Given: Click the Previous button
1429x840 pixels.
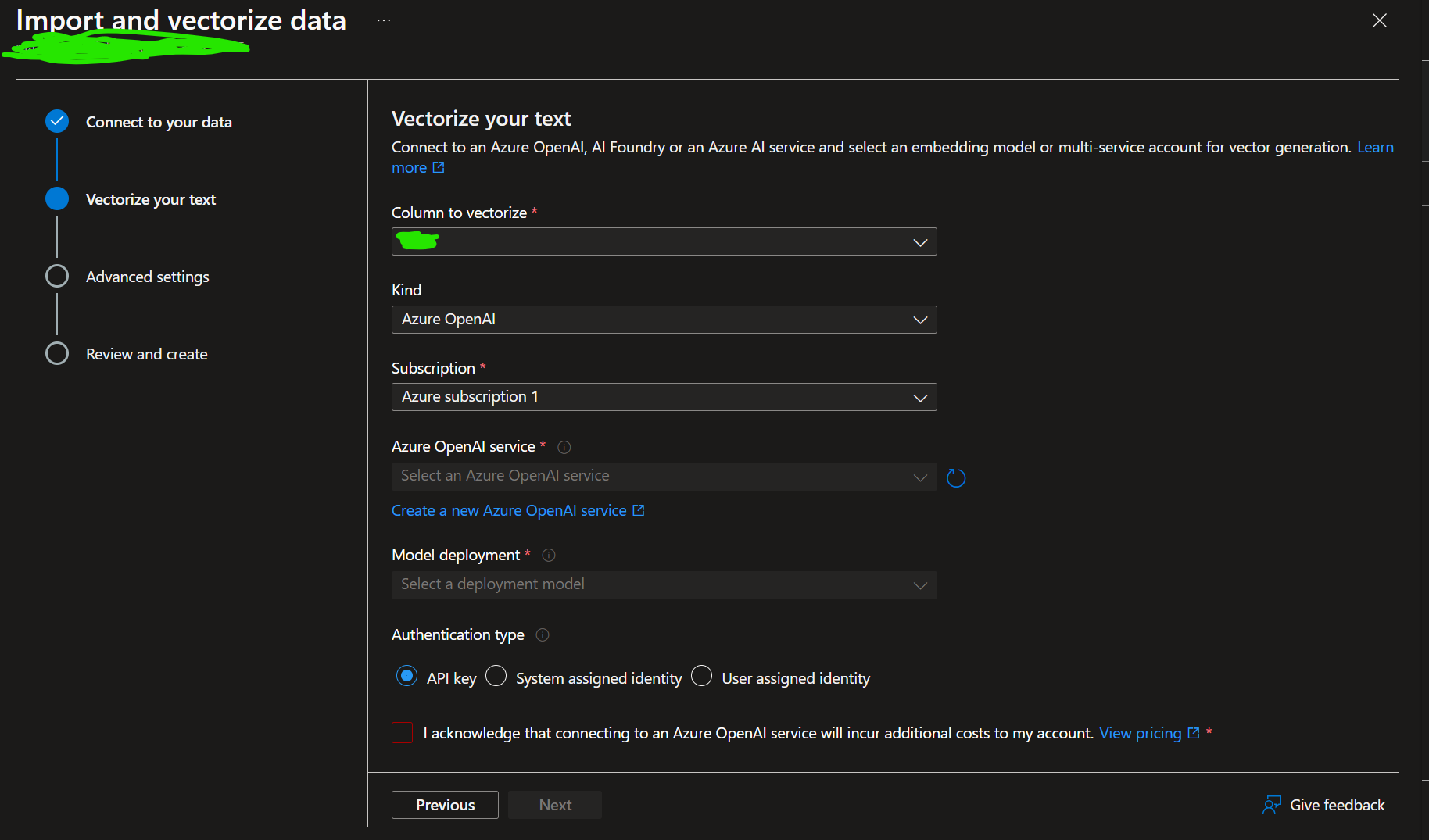Looking at the screenshot, I should click(445, 805).
